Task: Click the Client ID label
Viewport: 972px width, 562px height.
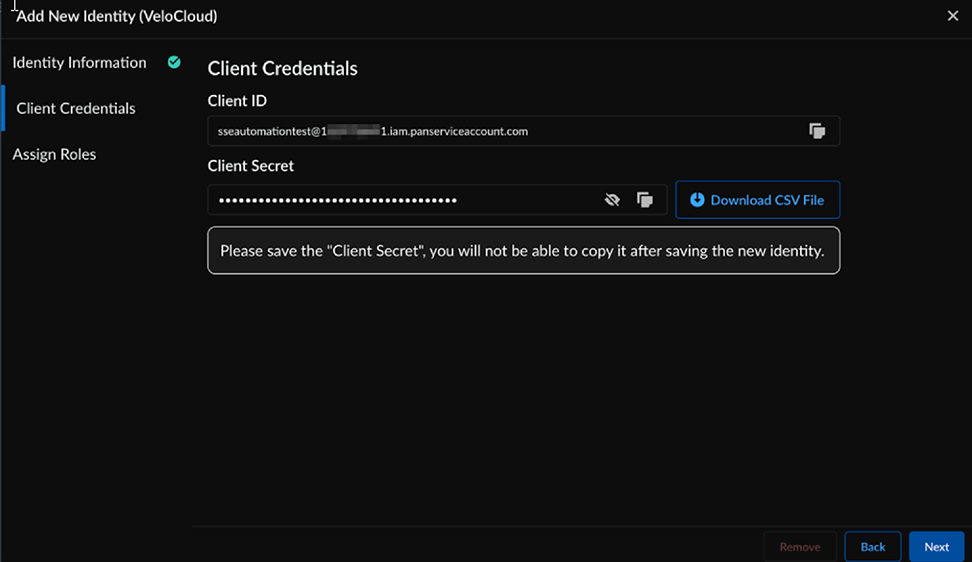Action: click(x=237, y=101)
